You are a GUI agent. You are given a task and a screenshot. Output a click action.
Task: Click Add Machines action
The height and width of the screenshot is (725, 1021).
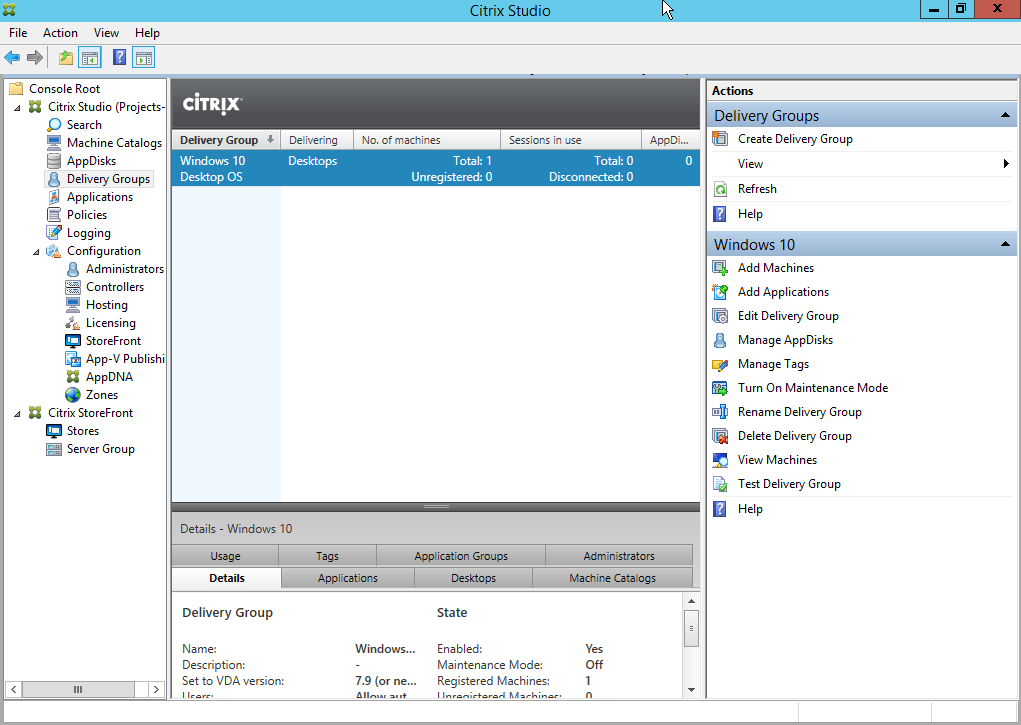[776, 268]
